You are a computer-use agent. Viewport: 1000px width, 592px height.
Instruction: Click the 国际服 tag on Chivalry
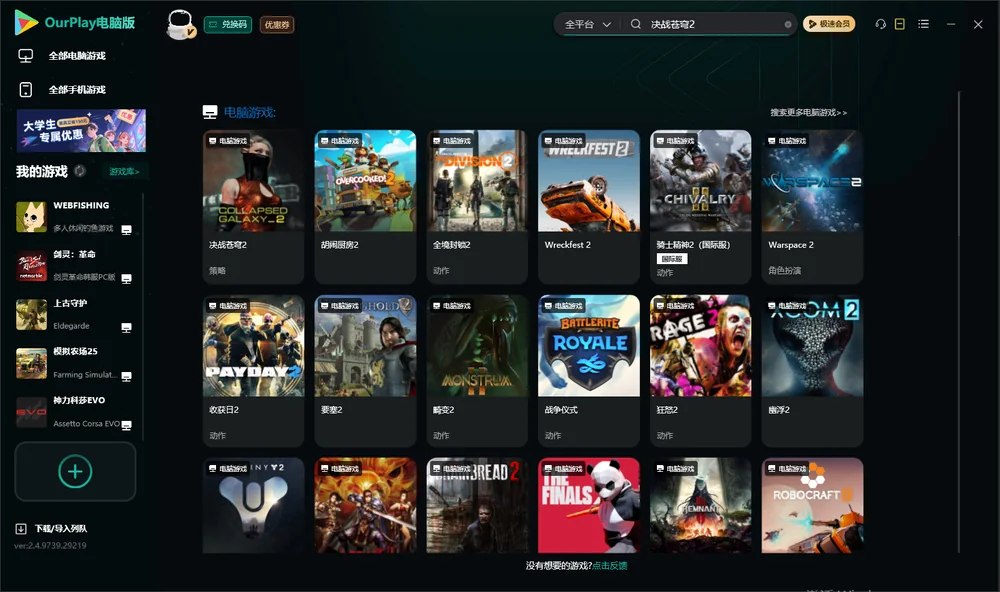click(672, 259)
